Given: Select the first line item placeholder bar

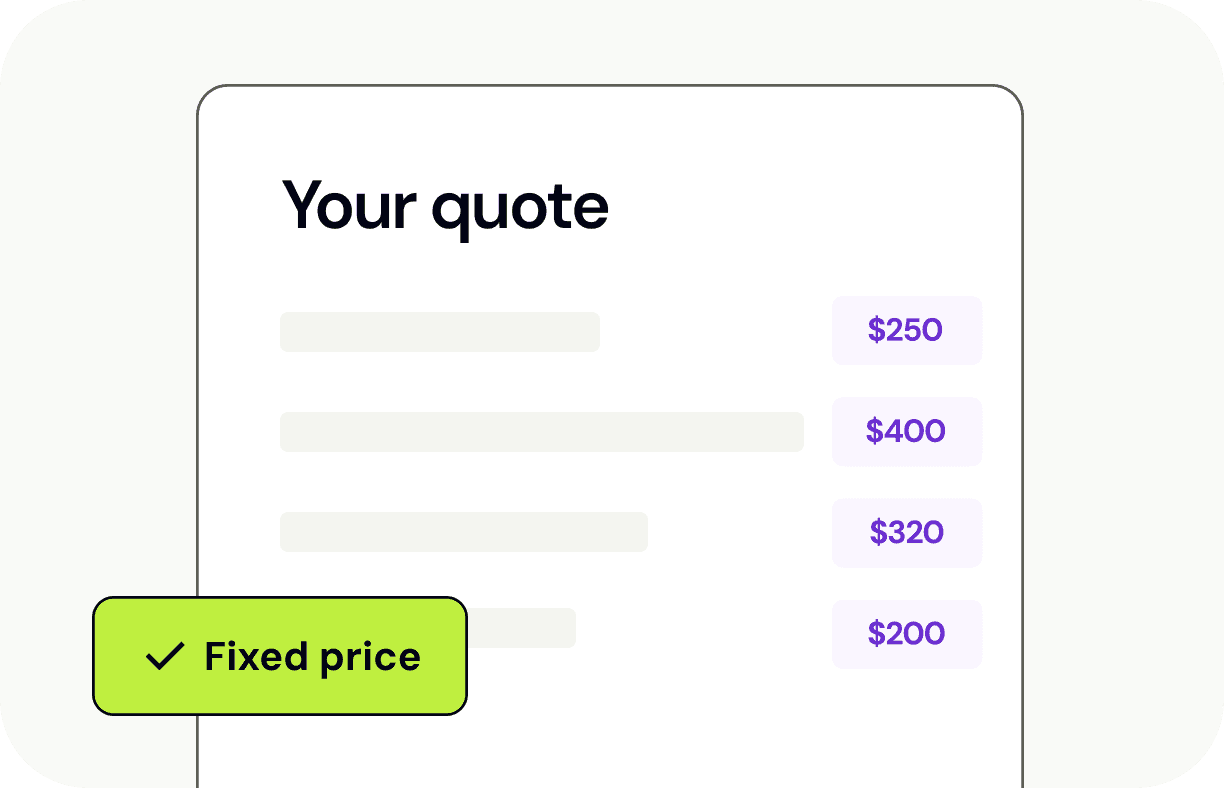Looking at the screenshot, I should [439, 332].
